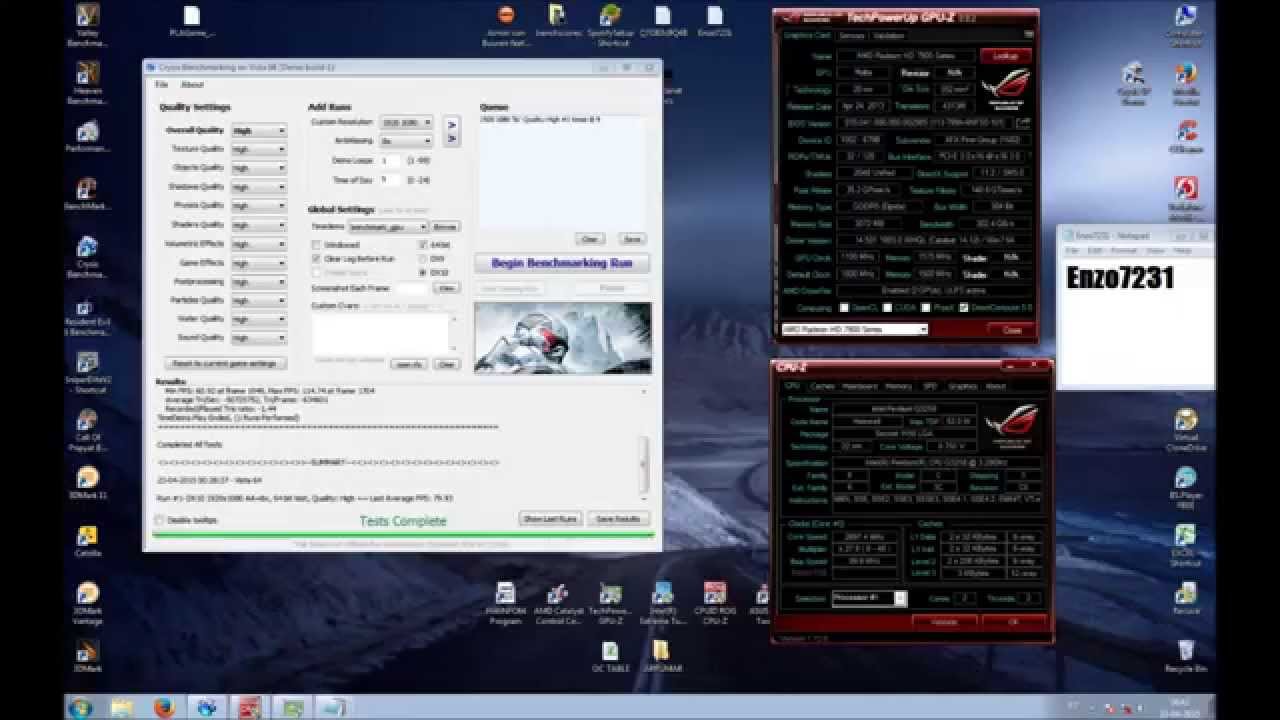The image size is (1280, 720).
Task: Open Timedemo selection dropdown
Action: [388, 227]
